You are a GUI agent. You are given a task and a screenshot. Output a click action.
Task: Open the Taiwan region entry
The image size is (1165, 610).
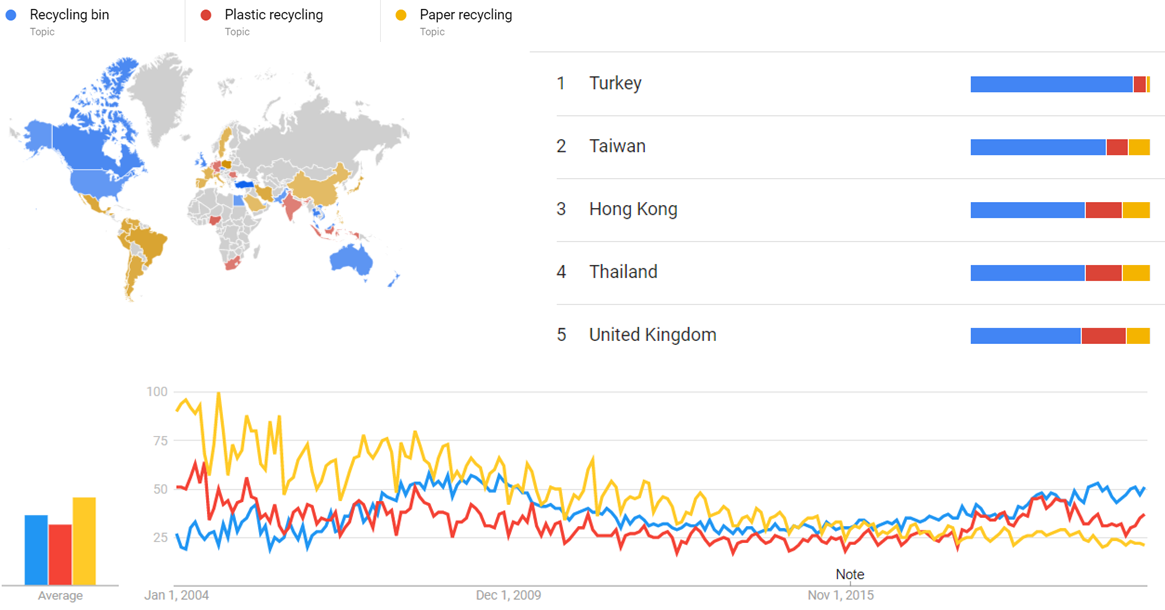click(617, 147)
